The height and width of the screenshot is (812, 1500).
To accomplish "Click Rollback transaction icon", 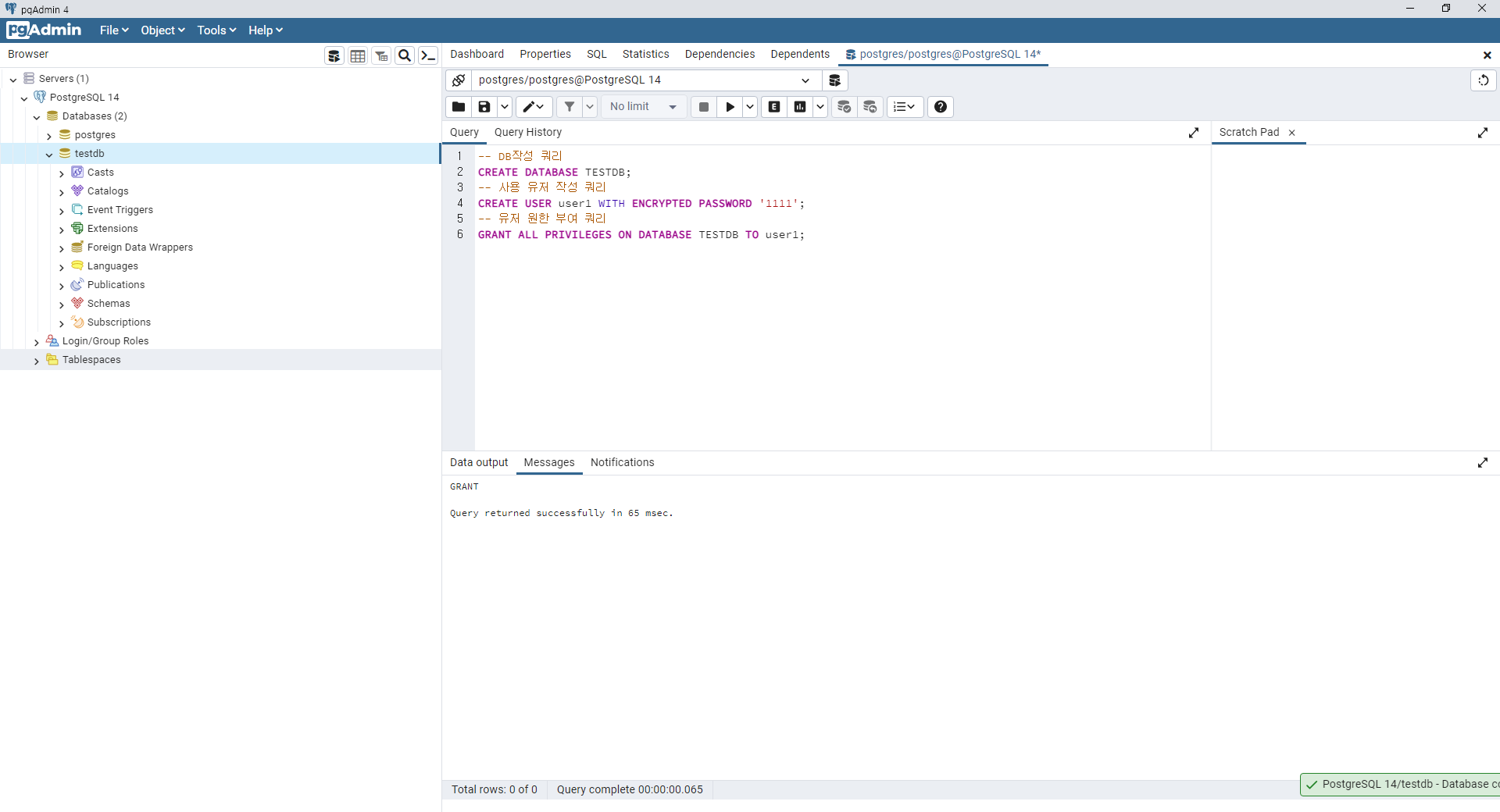I will (x=870, y=107).
